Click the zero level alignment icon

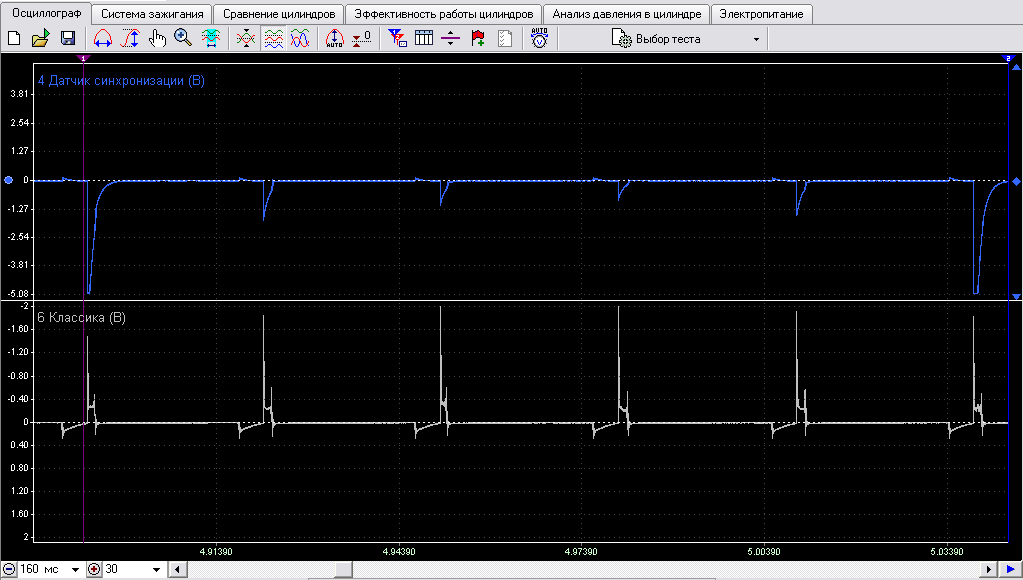coord(361,39)
